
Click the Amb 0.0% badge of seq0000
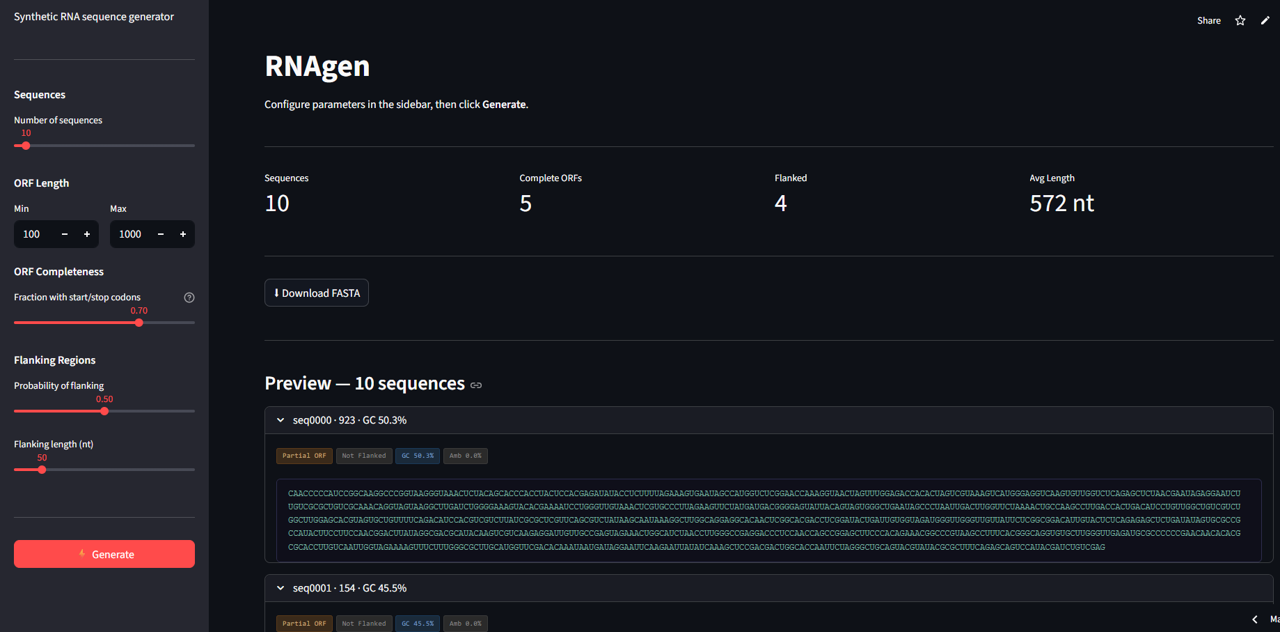point(465,456)
